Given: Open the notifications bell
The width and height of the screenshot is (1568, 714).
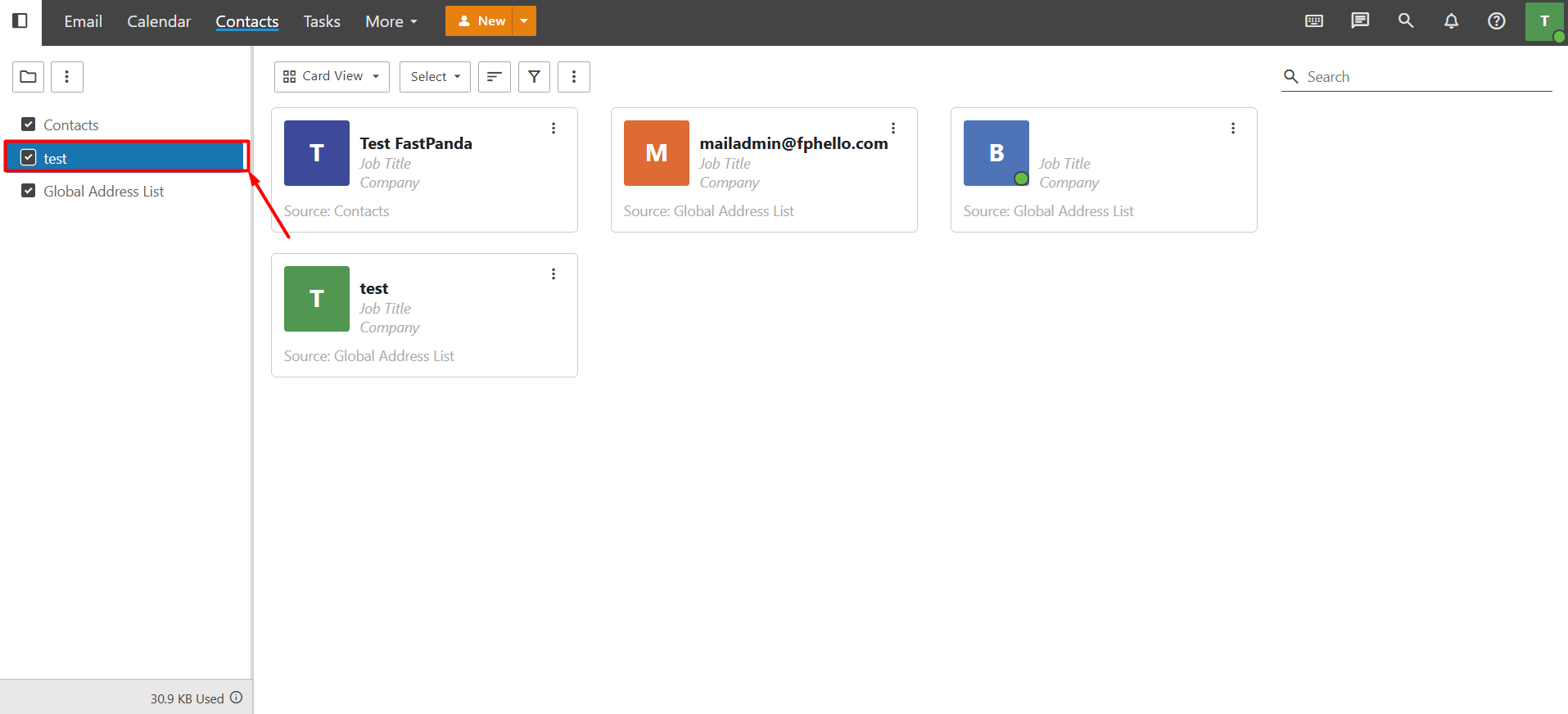Looking at the screenshot, I should (x=1451, y=21).
